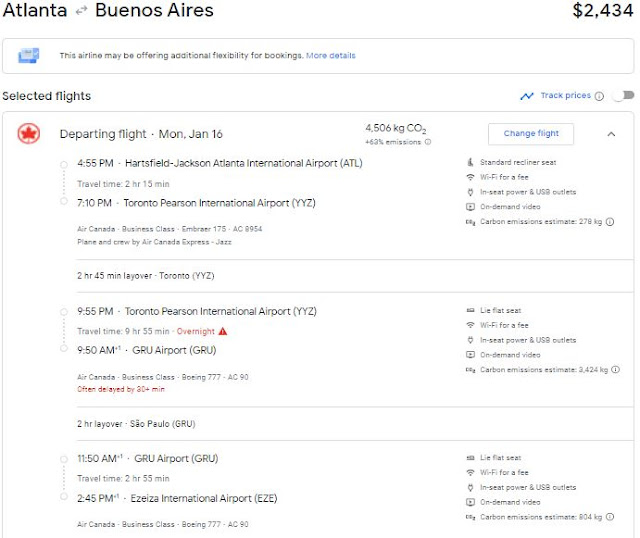640x538 pixels.
Task: Open info icon for 3,424 kg emissions
Action: 616,369
